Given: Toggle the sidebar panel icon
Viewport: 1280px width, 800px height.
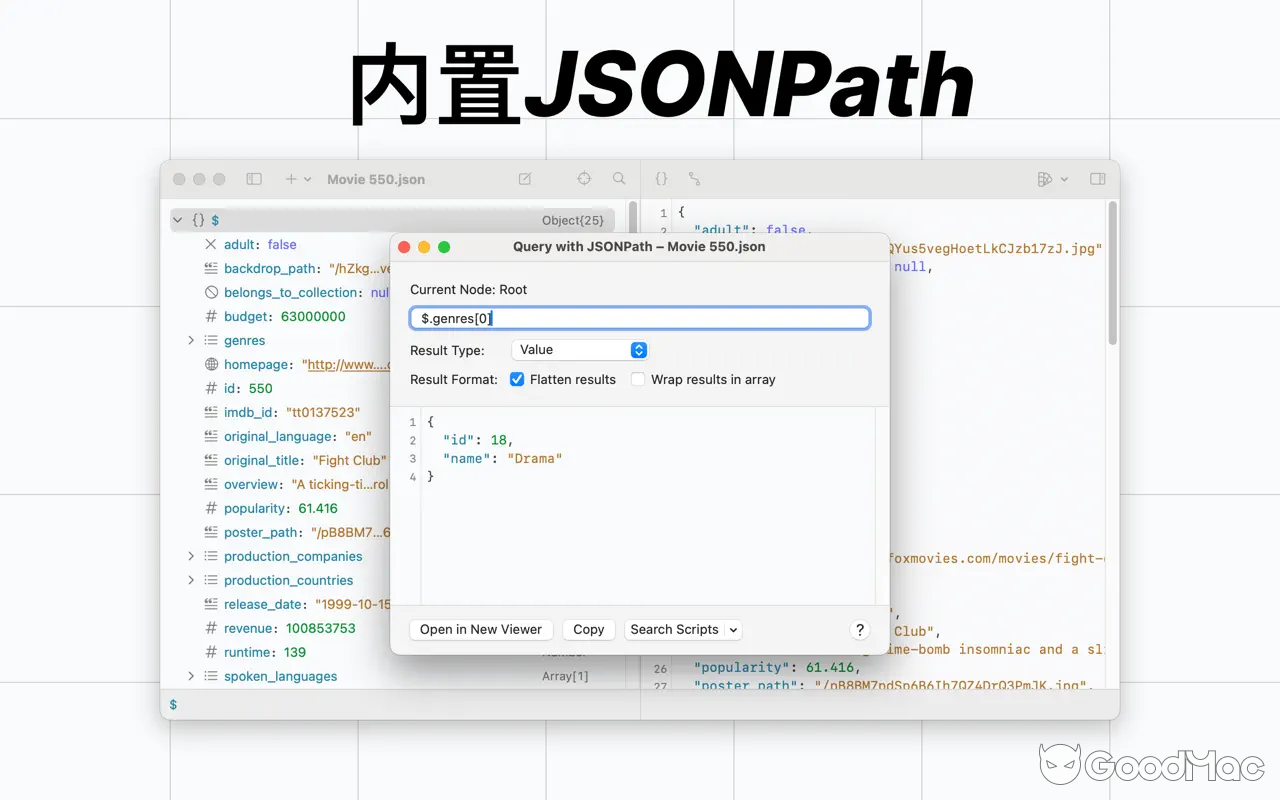Looking at the screenshot, I should coord(253,178).
